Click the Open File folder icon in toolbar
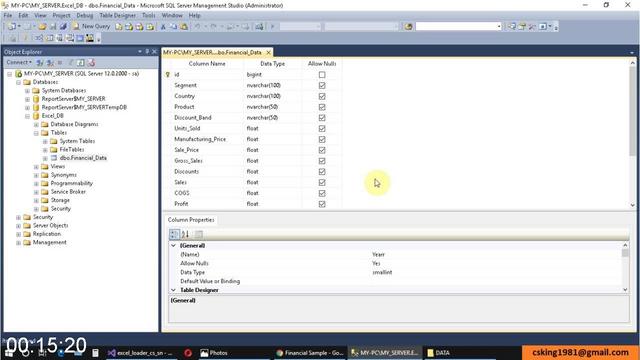The height and width of the screenshot is (360, 640). 42,27
